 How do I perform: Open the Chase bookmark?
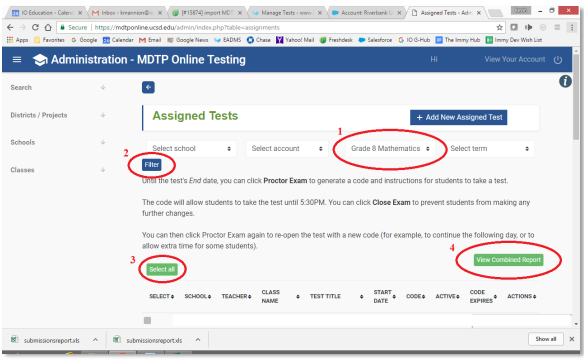point(259,40)
